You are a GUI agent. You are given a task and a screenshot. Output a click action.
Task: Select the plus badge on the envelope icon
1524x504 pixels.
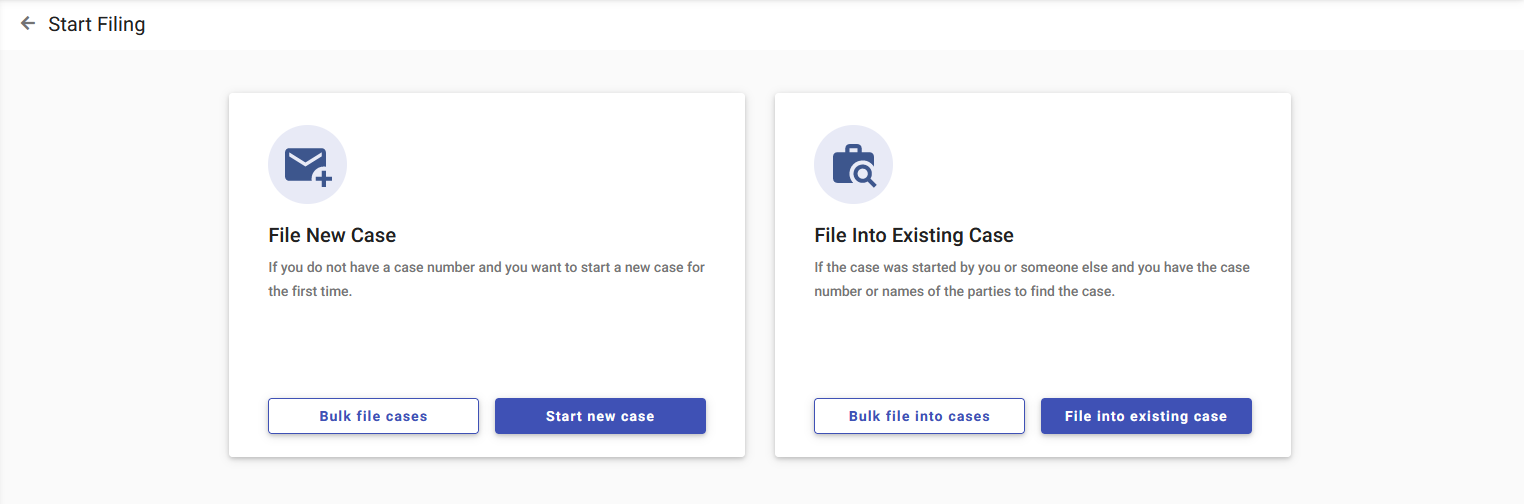pyautogui.click(x=323, y=179)
